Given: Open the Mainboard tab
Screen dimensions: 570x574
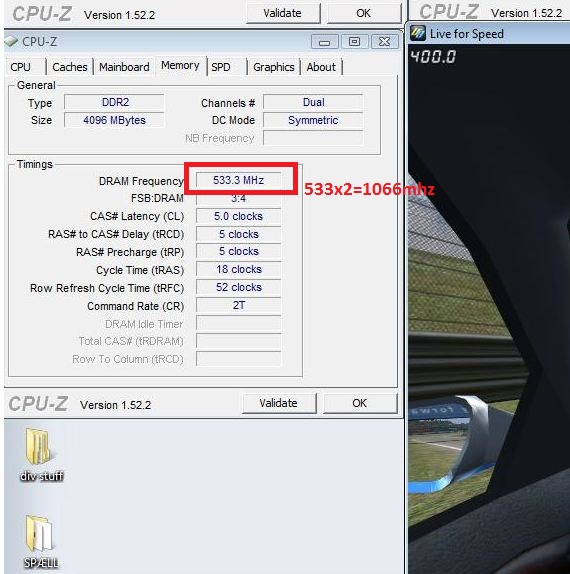Looking at the screenshot, I should [x=124, y=67].
